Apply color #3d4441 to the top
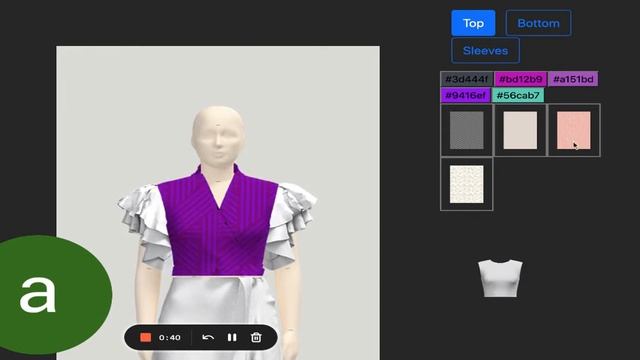Image resolution: width=640 pixels, height=360 pixels. 467,79
